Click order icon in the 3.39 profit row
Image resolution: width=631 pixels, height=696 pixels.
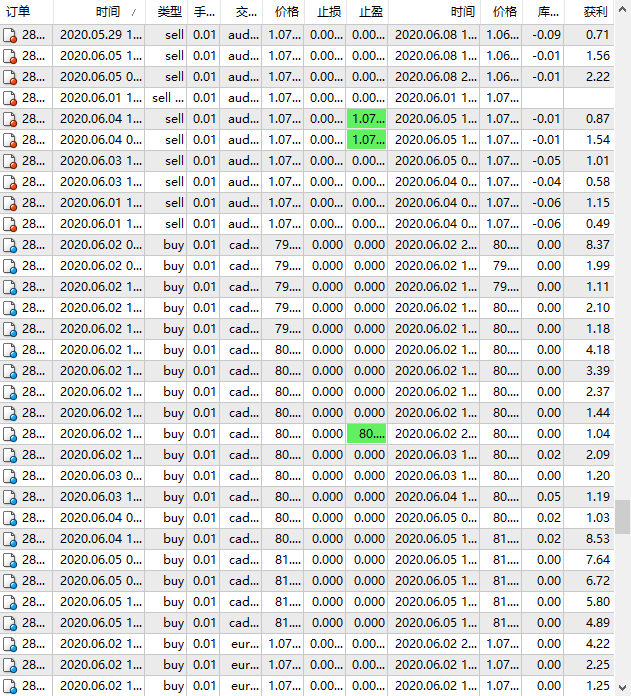click(x=10, y=372)
